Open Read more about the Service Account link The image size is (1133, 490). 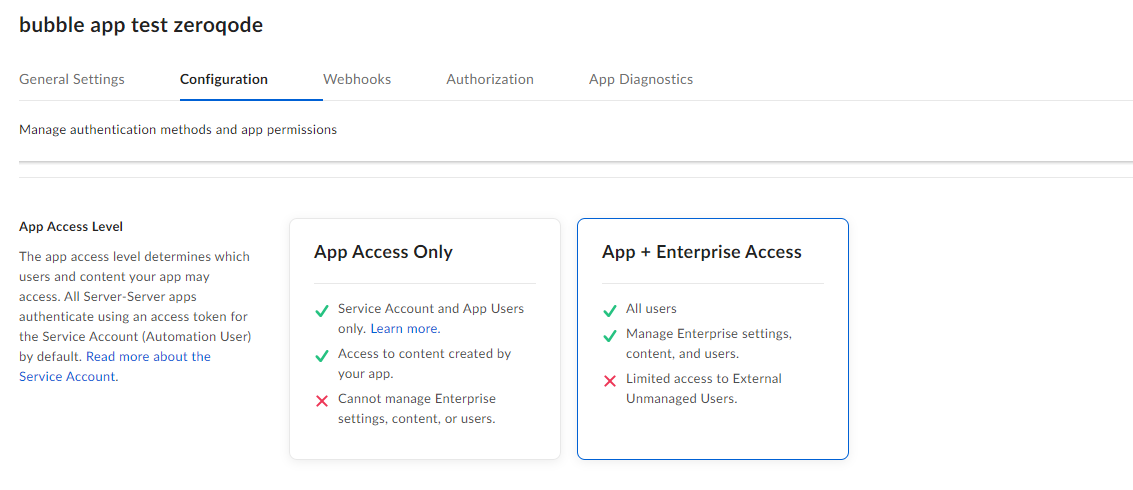point(115,366)
